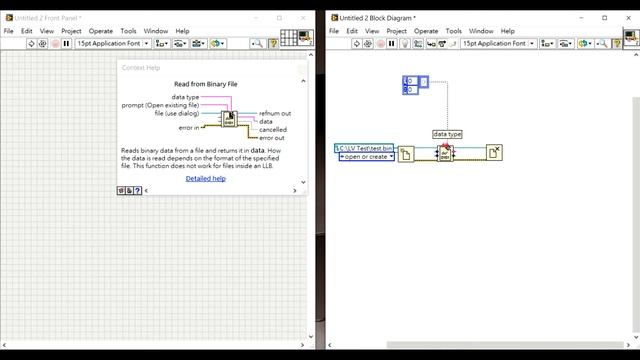Screen dimensions: 640x360
Task: Open View menu in Block Diagram
Action: pos(372,31)
